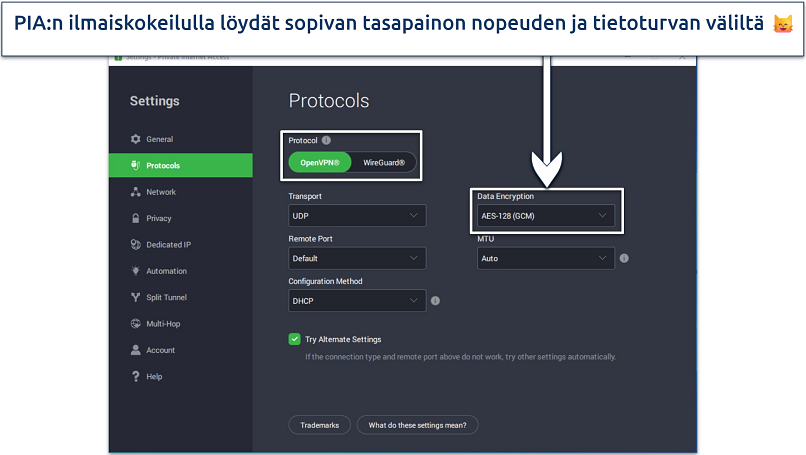Image resolution: width=806 pixels, height=455 pixels.
Task: Click the Multi-Hop icon
Action: 135,324
